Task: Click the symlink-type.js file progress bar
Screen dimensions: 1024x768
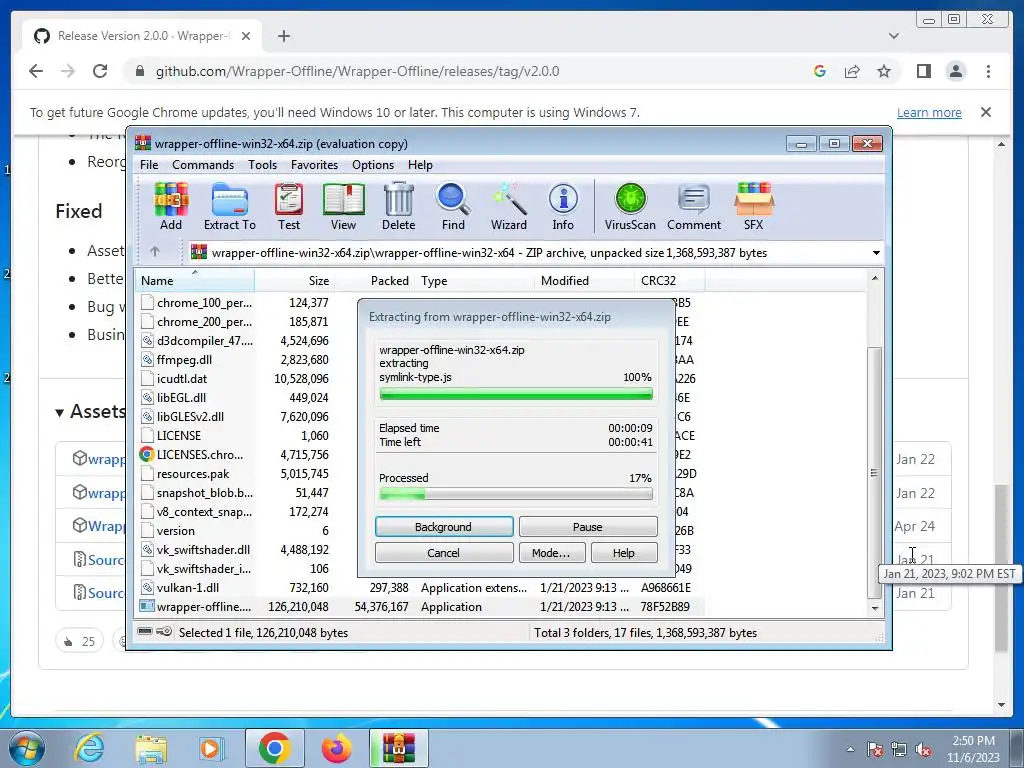Action: (x=516, y=394)
